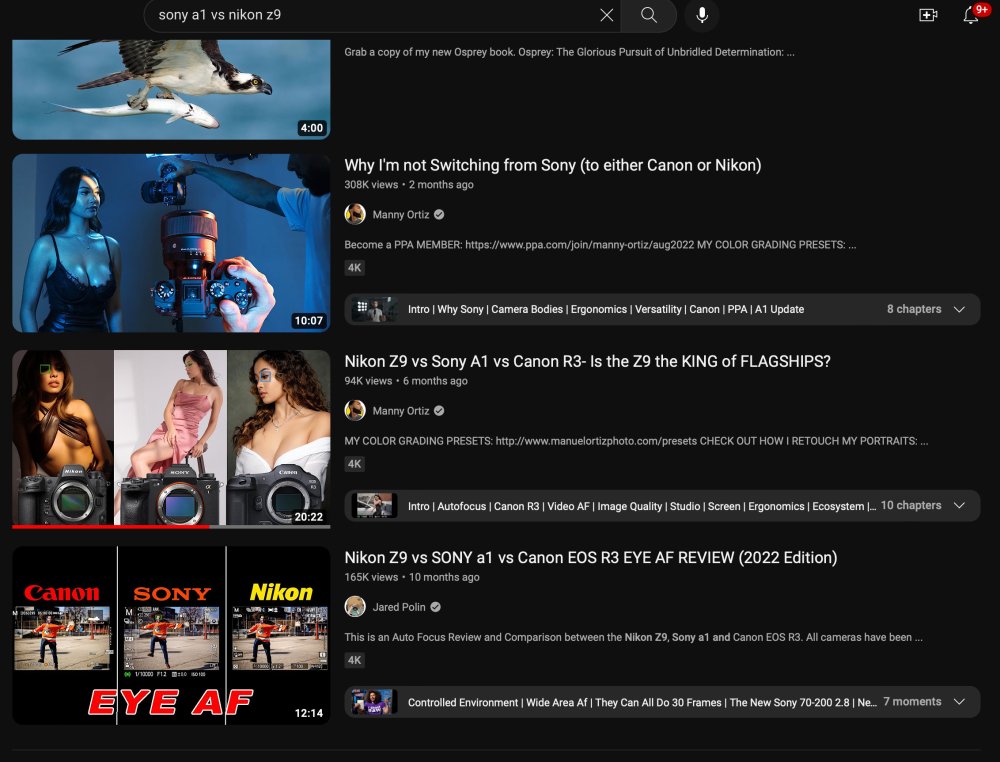The height and width of the screenshot is (762, 1000).
Task: Open 'Why I'm not Switching from Sony' title
Action: pyautogui.click(x=552, y=165)
